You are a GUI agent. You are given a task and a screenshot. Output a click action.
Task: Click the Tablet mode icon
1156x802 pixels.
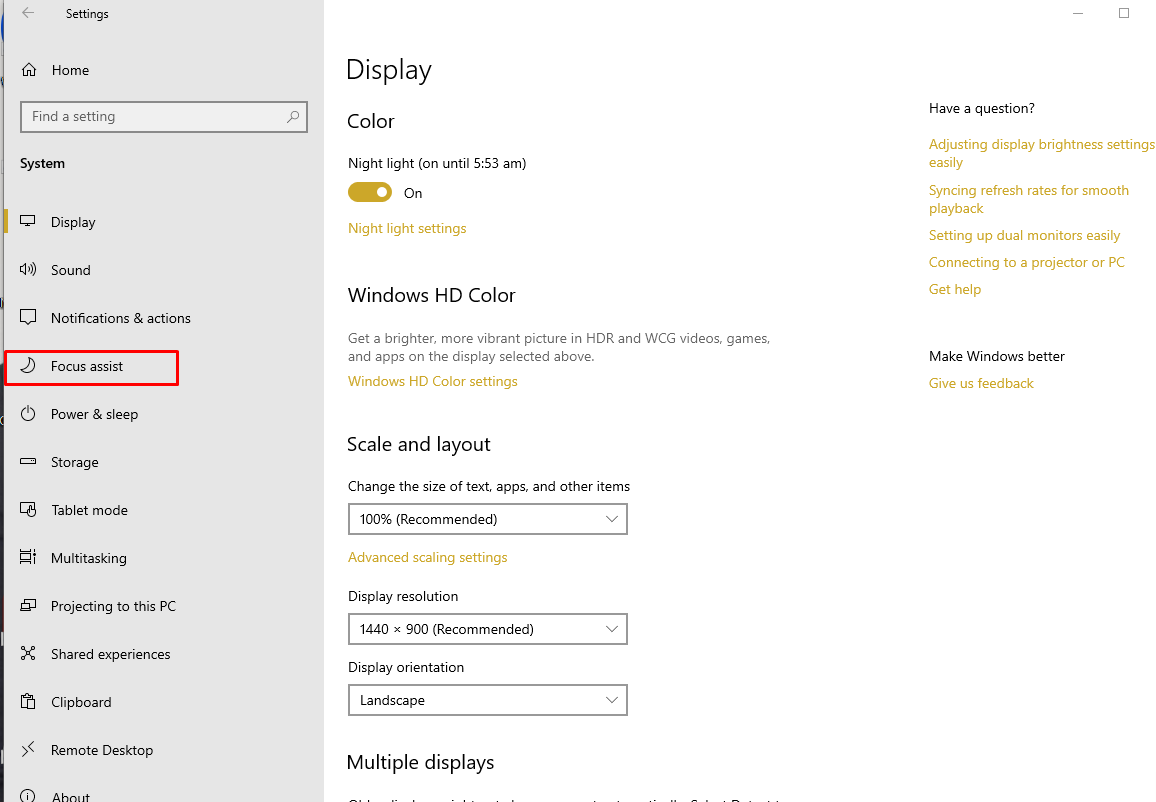[28, 509]
